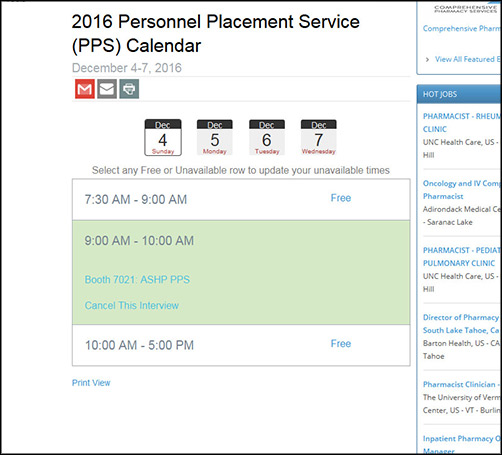This screenshot has height=455, width=502.
Task: Click the Comprehensive Pharmacy Services logo
Action: coord(466,9)
